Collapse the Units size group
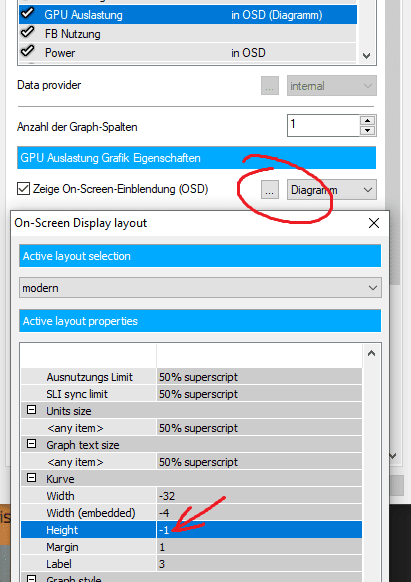 pyautogui.click(x=32, y=410)
